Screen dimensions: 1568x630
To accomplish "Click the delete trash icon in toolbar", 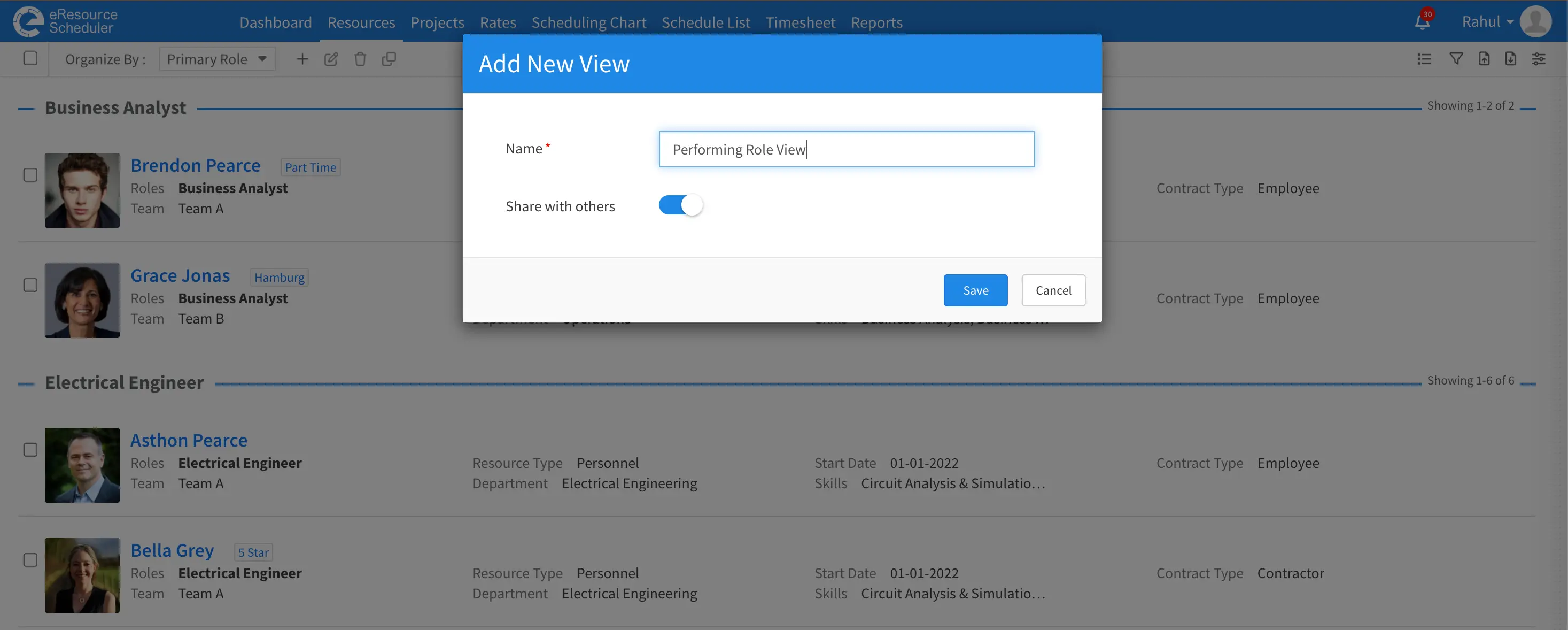I will click(x=360, y=58).
